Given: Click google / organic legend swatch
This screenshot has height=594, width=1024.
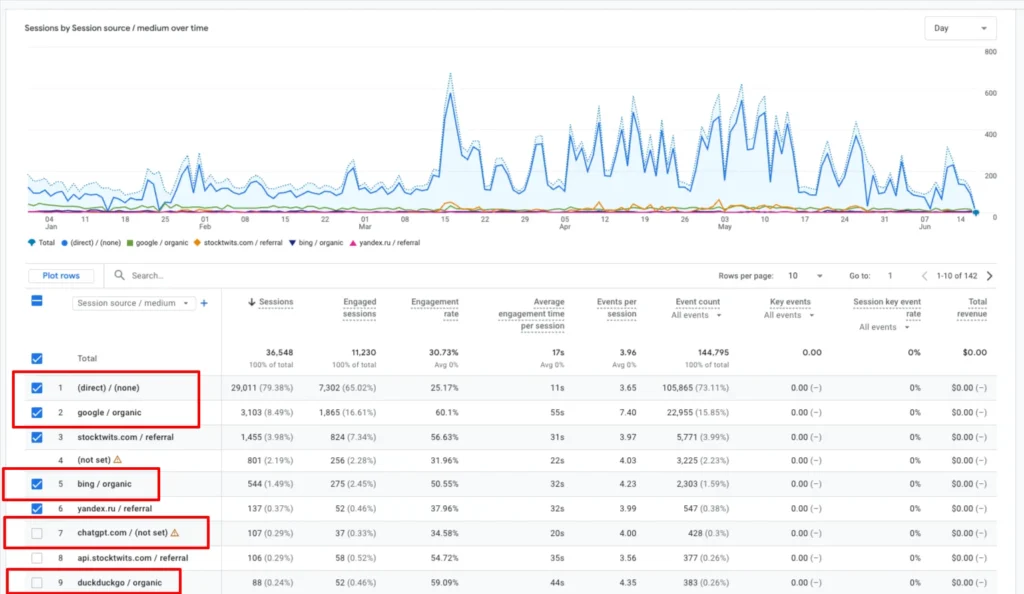Looking at the screenshot, I should (130, 243).
